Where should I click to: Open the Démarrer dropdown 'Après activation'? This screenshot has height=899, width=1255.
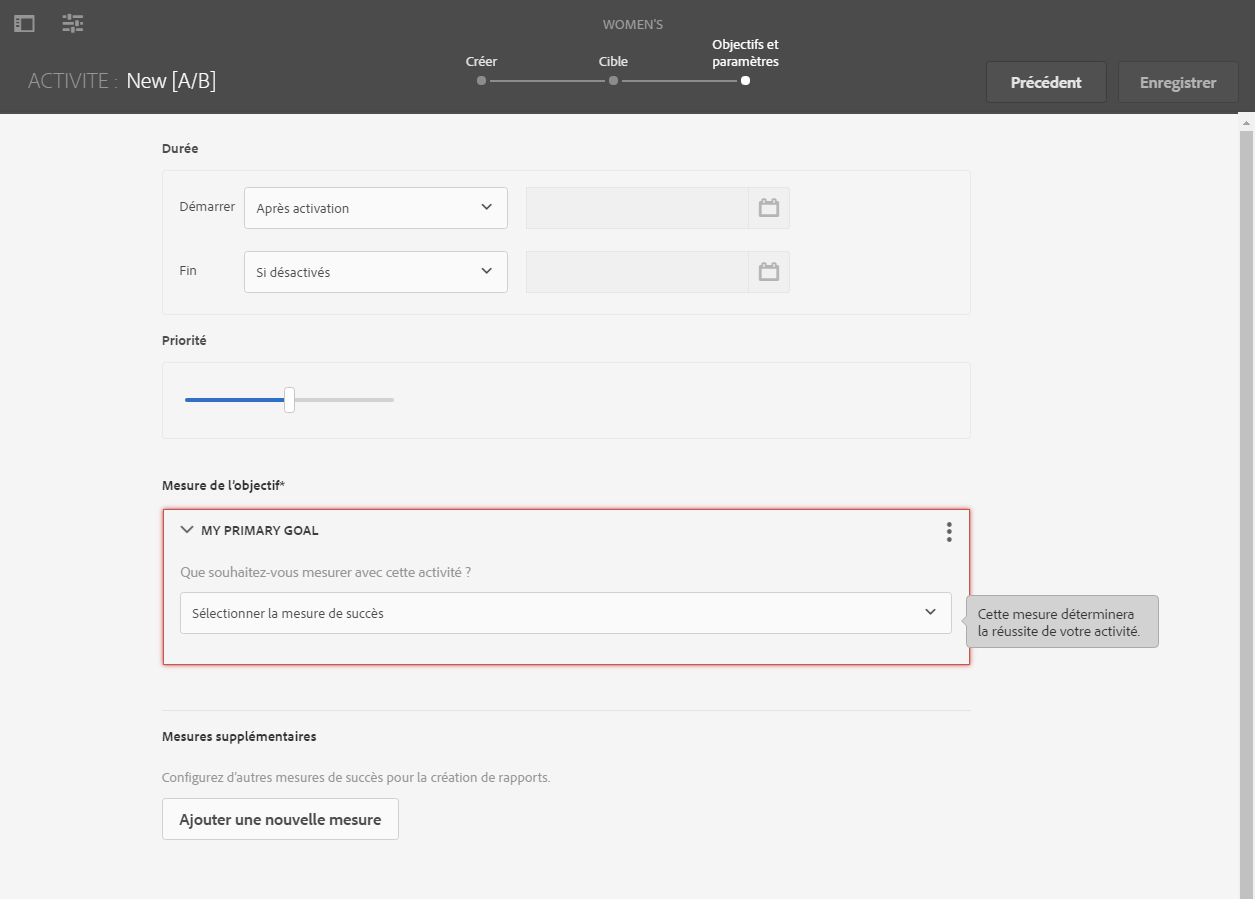coord(376,208)
